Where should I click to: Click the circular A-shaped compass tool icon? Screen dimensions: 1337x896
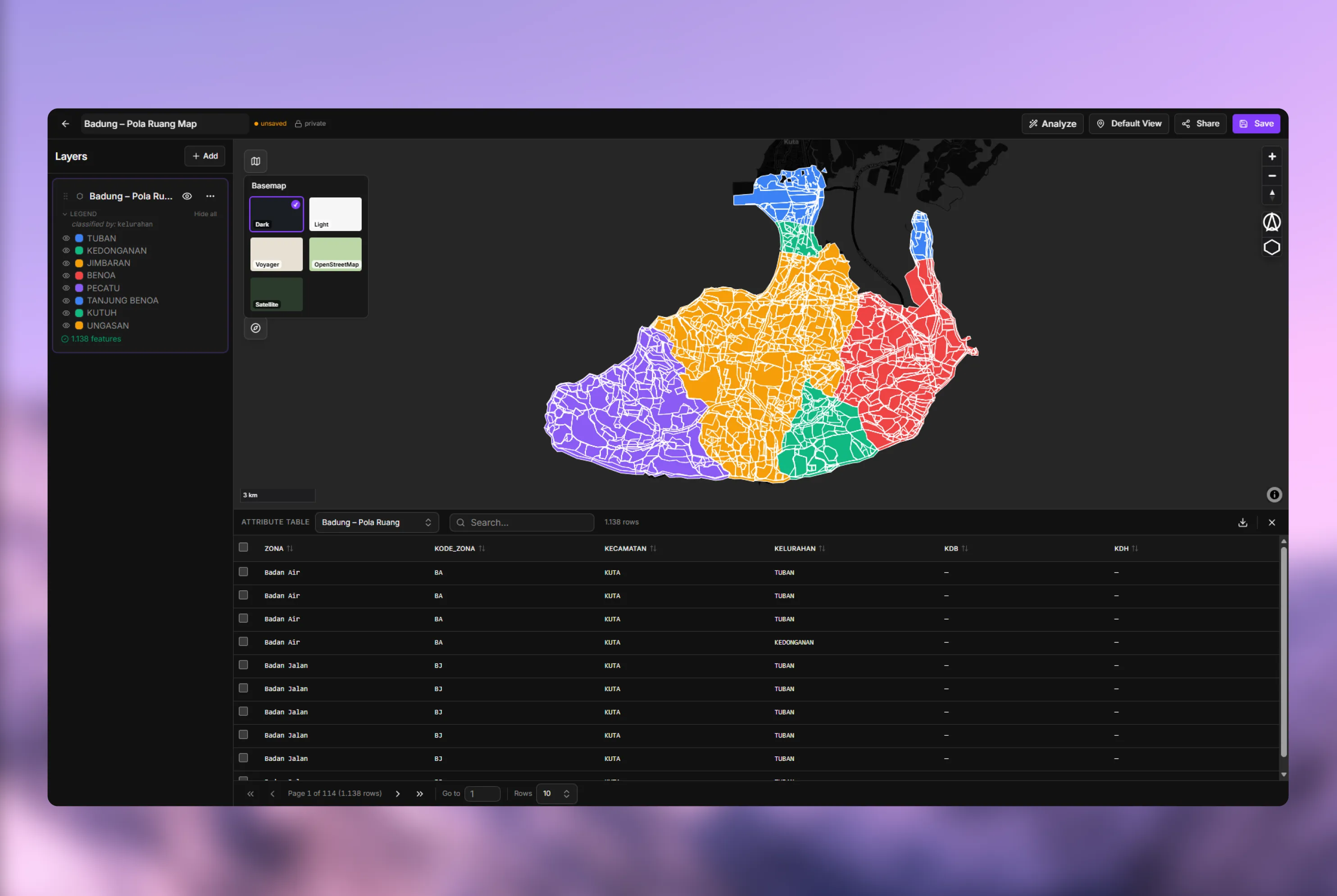click(x=1271, y=222)
